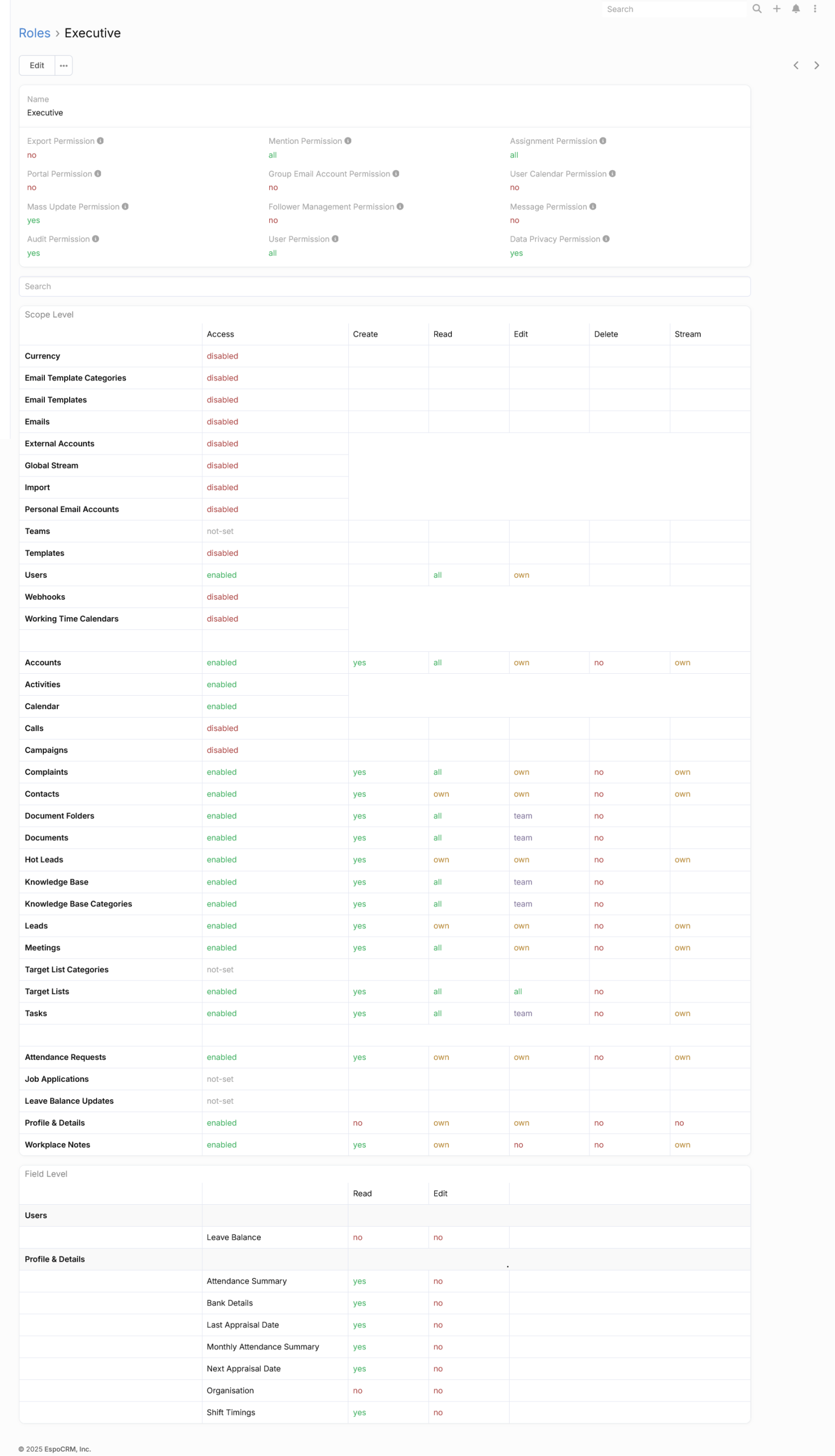
Task: Click the User Calendar Permission info icon
Action: coord(612,174)
